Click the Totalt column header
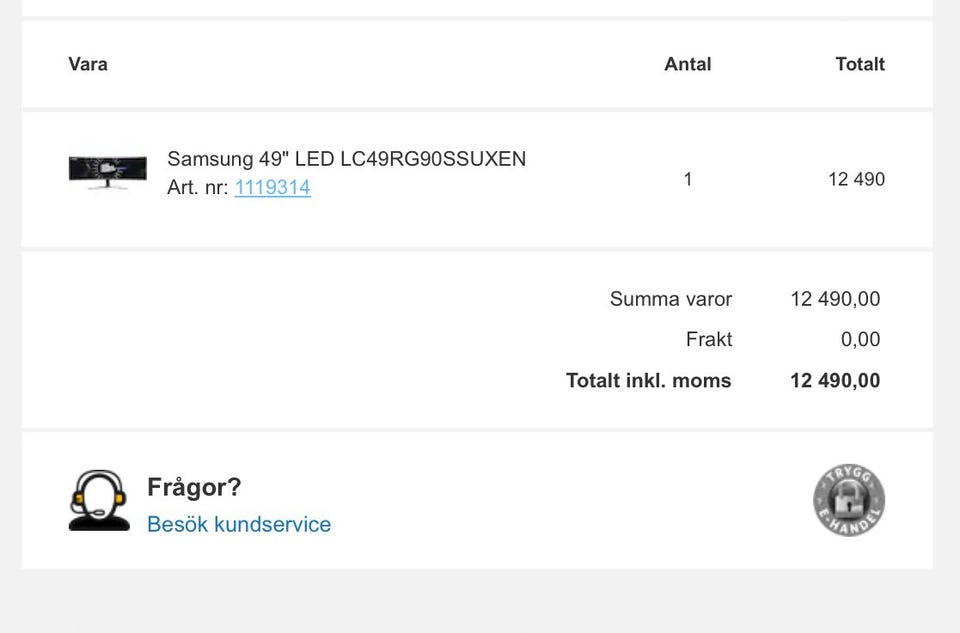Viewport: 960px width, 633px height. [x=860, y=64]
